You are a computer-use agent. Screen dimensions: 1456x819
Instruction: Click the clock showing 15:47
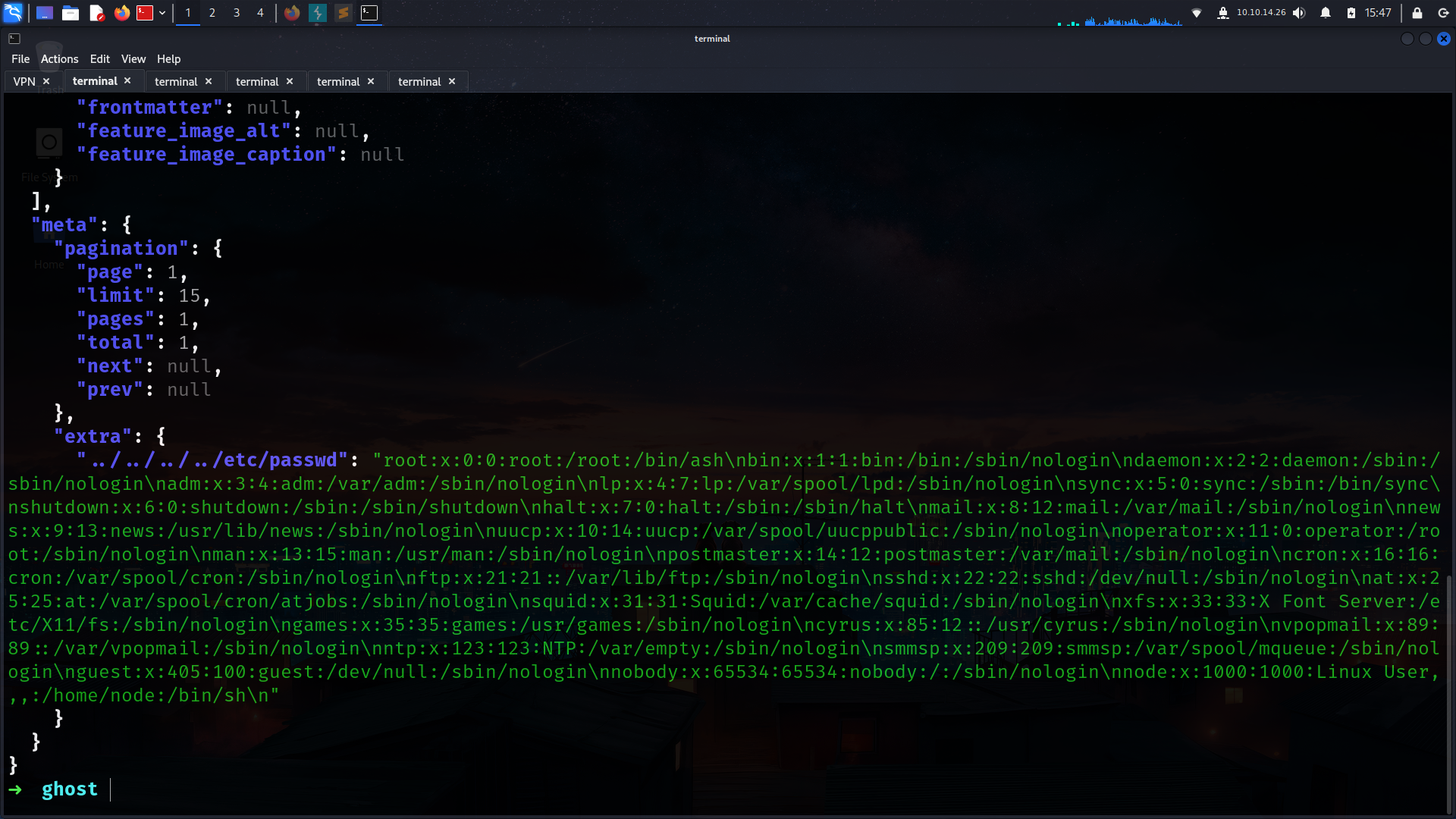coord(1378,13)
